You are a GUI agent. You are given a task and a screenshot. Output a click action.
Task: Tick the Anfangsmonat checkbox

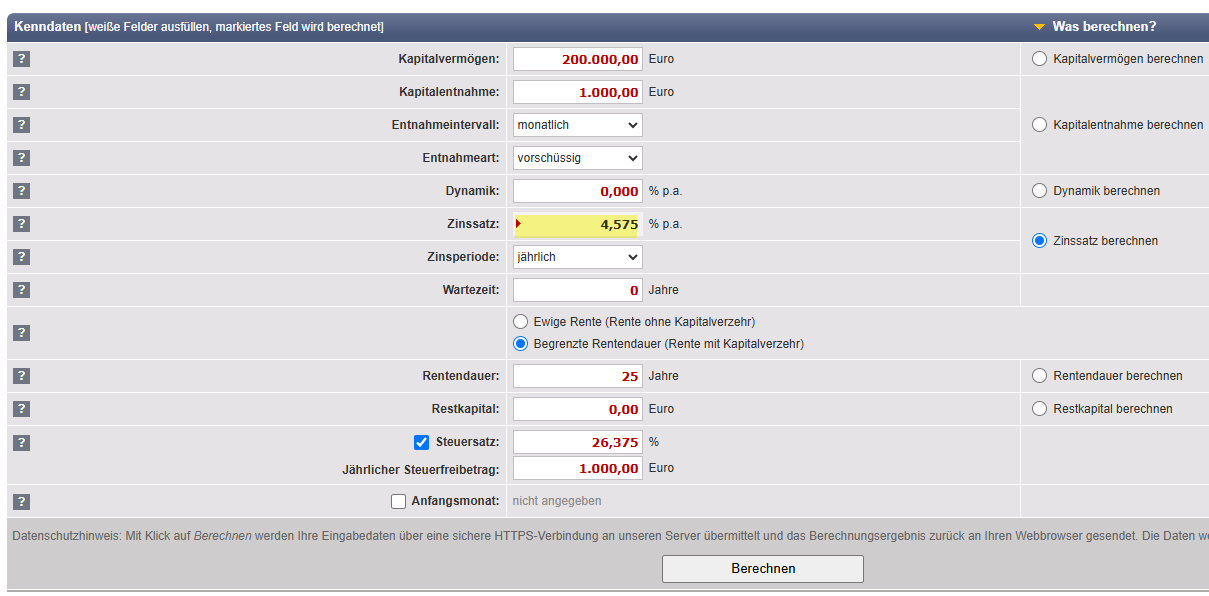[398, 501]
